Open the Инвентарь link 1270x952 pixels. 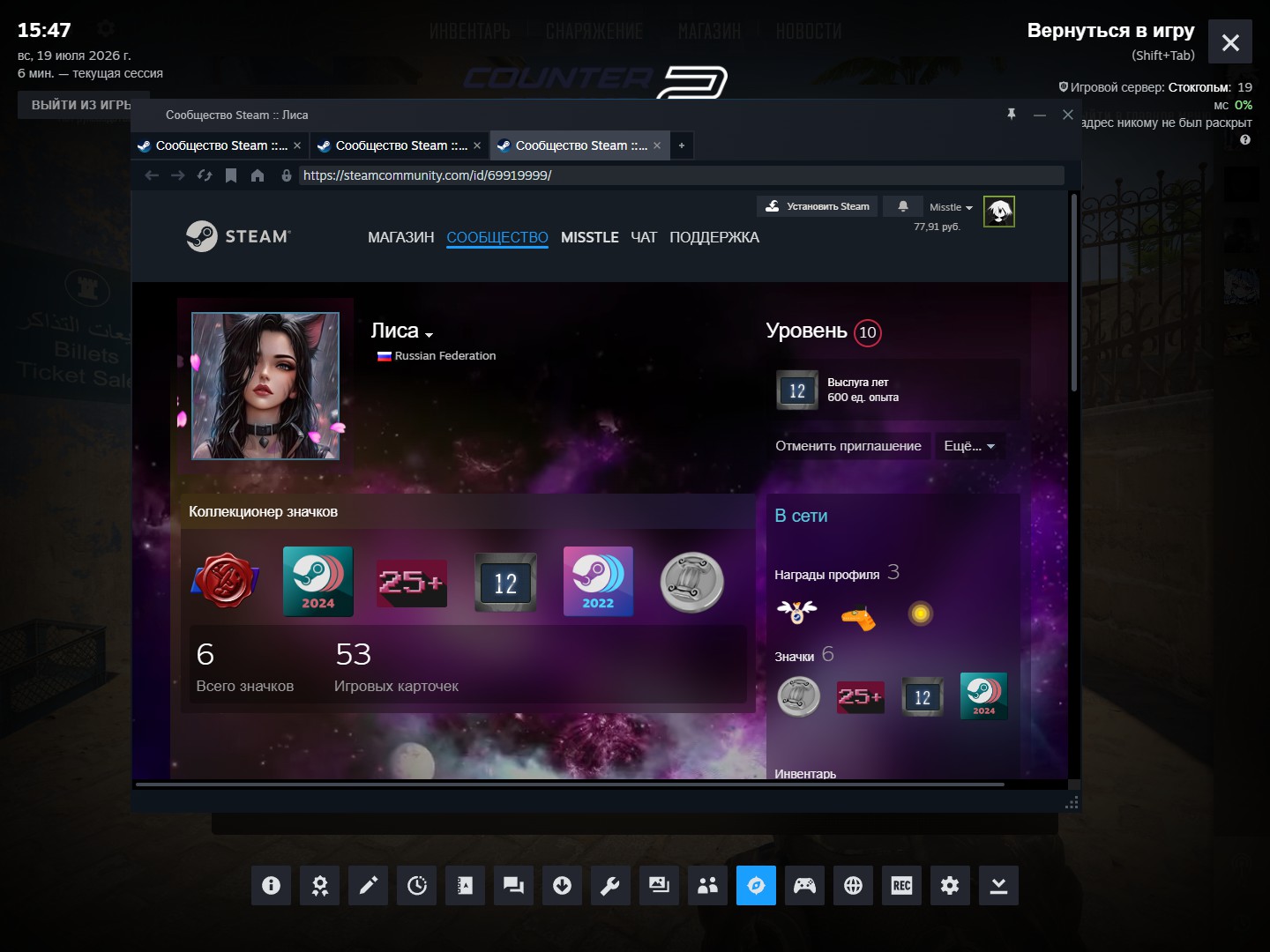(805, 773)
